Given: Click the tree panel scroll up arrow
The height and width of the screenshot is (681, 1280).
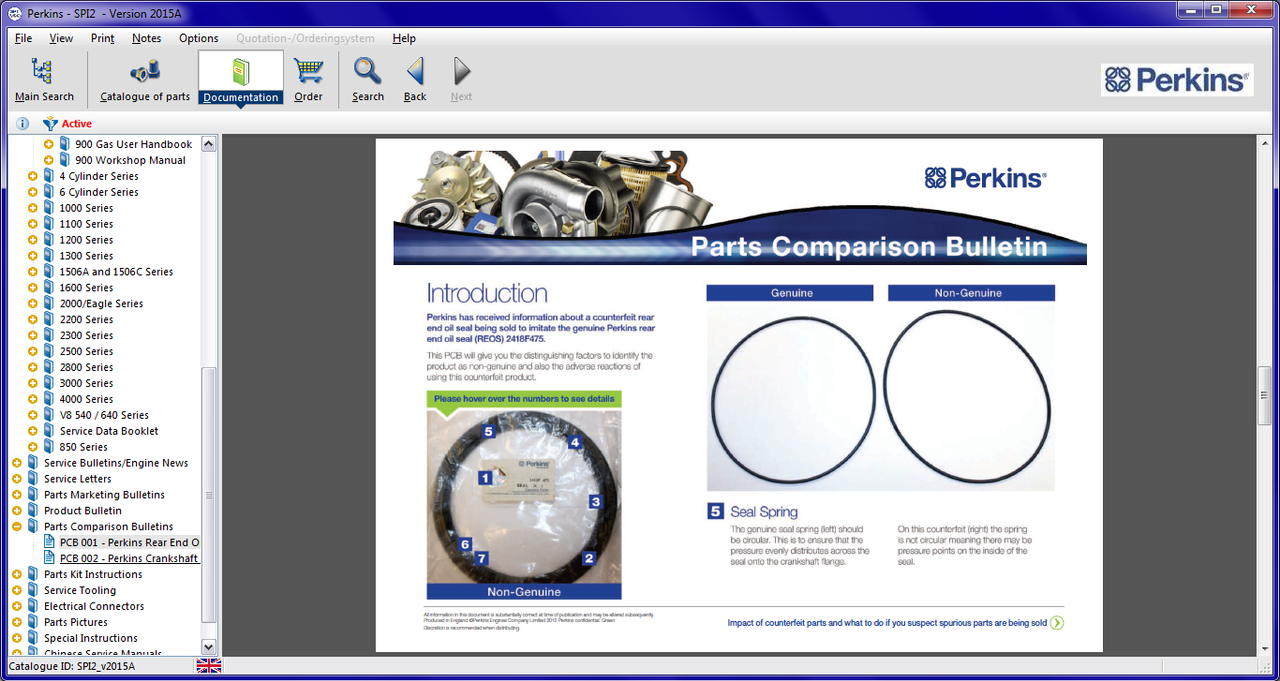Looking at the screenshot, I should [x=208, y=144].
